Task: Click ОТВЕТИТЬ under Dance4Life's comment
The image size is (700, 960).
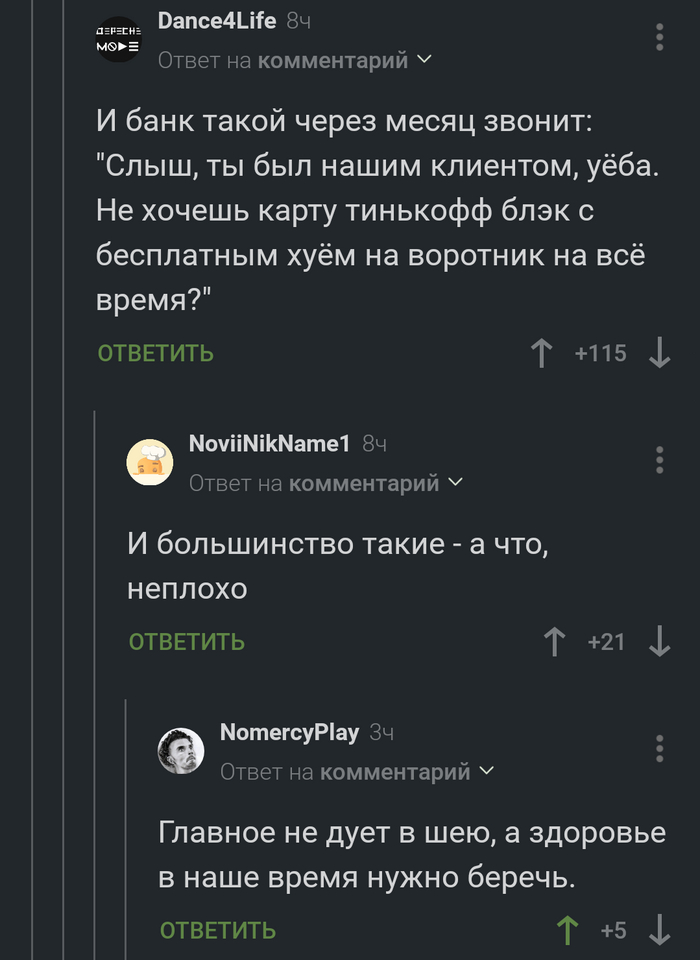Action: pos(155,353)
